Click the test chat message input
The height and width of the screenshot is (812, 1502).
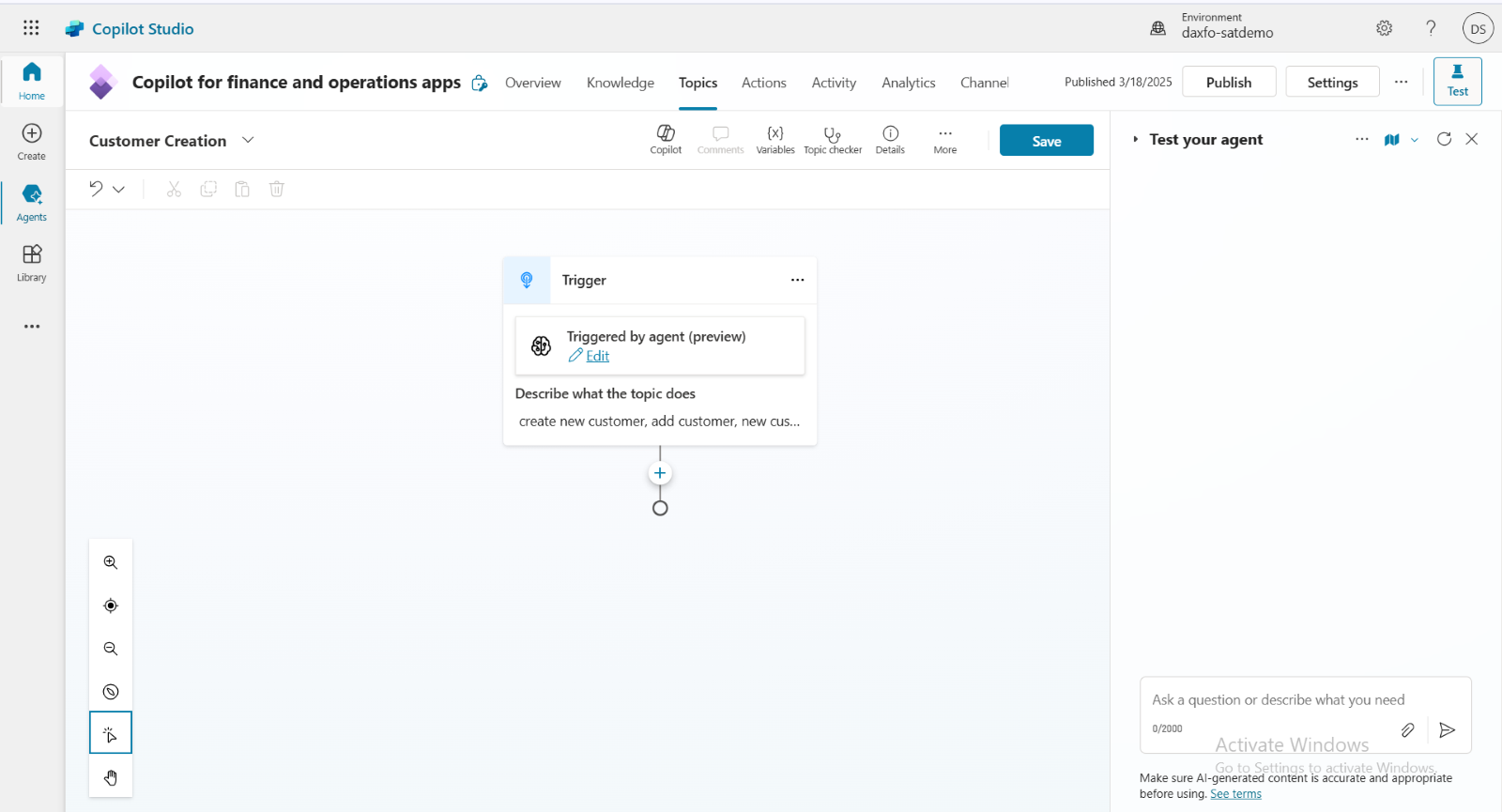pyautogui.click(x=1277, y=700)
